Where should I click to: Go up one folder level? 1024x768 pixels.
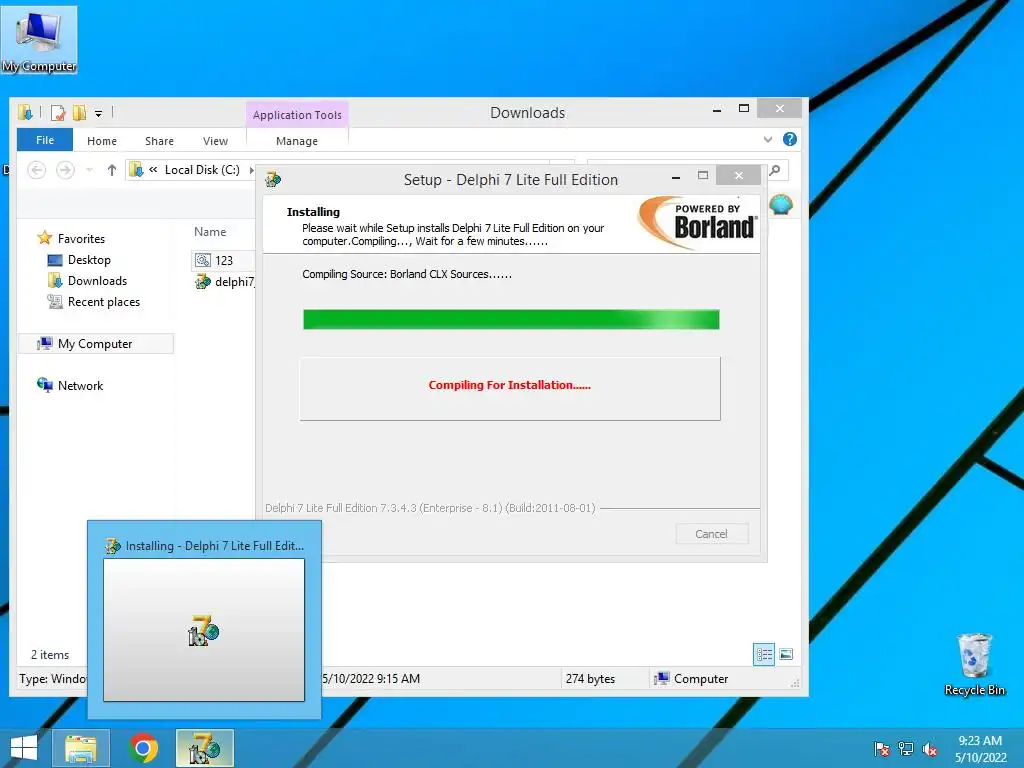[112, 170]
